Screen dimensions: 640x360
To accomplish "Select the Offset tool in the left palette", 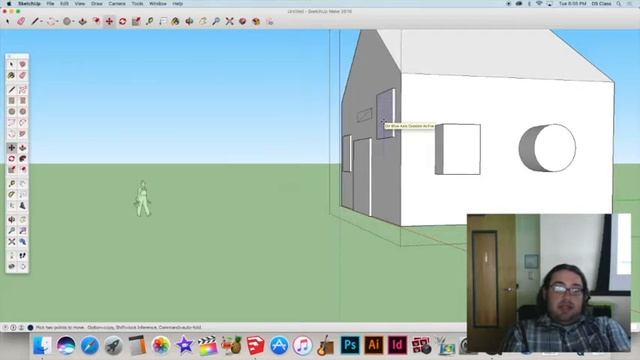I will coord(23,169).
